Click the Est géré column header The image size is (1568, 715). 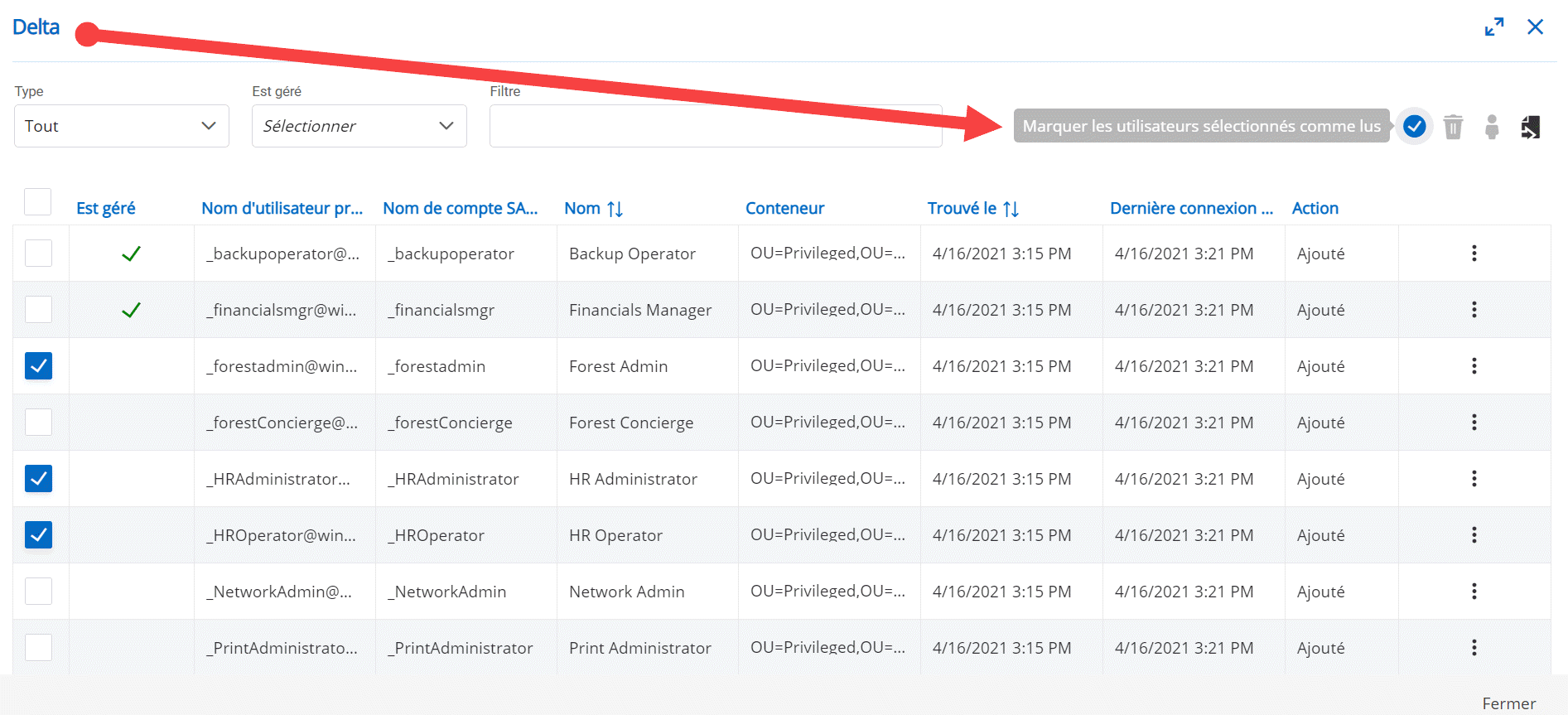(x=105, y=209)
